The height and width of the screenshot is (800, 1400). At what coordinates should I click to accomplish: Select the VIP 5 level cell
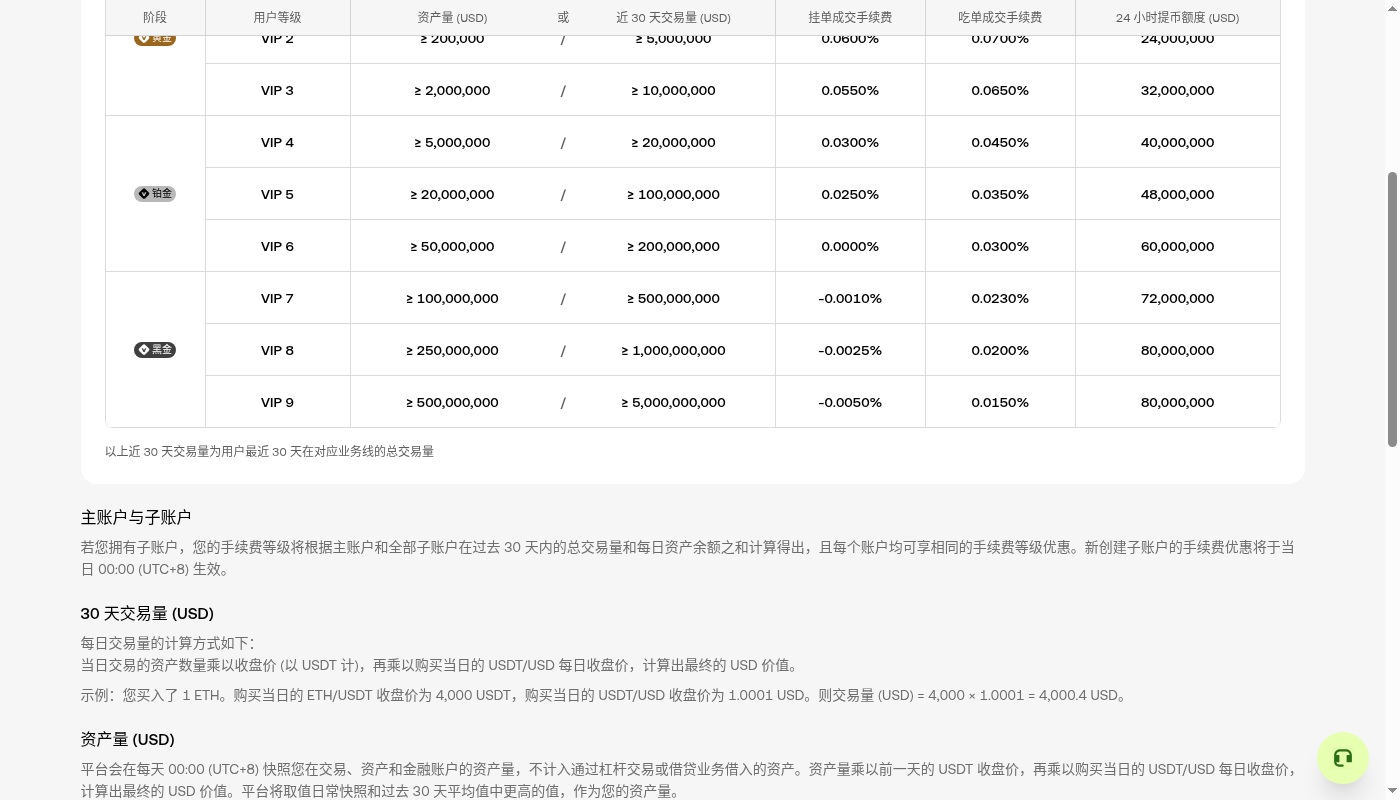pyautogui.click(x=277, y=194)
